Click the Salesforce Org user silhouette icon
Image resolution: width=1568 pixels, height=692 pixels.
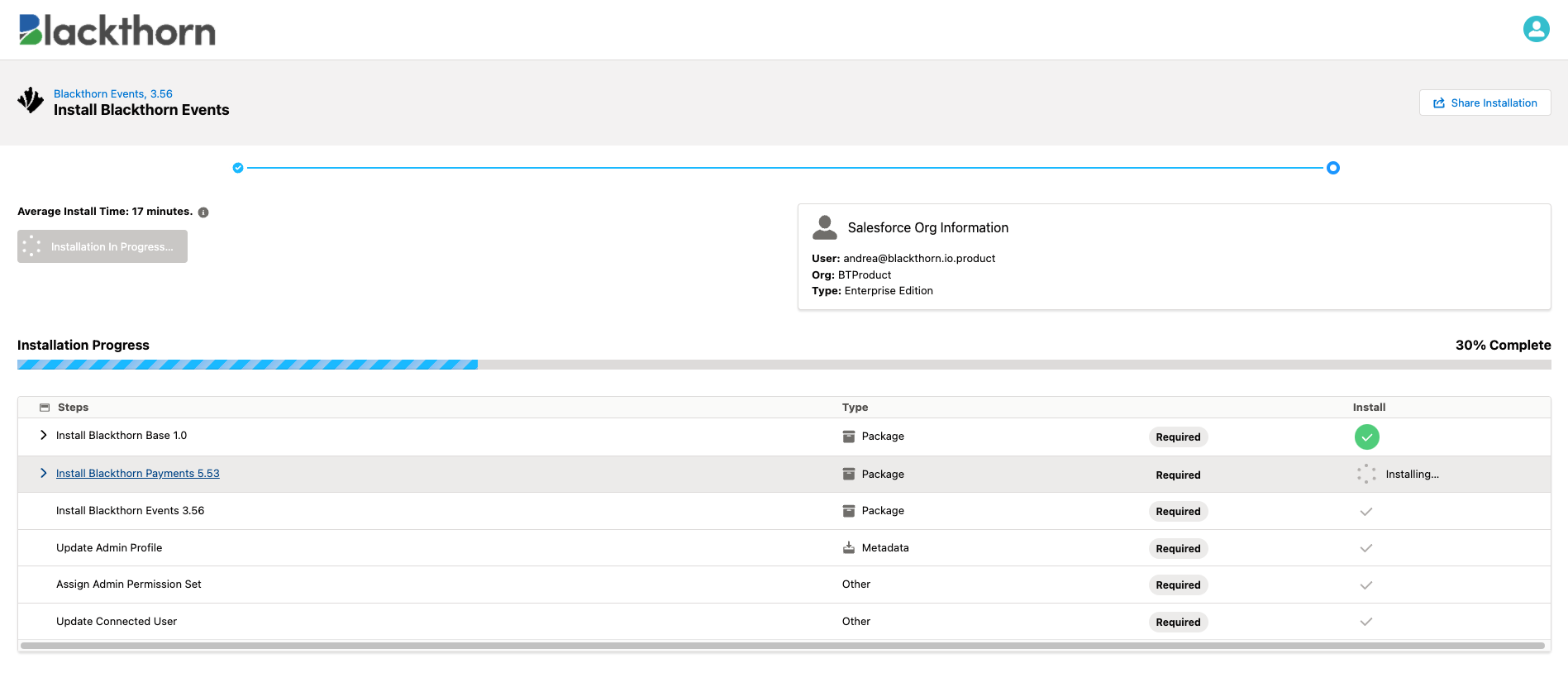[825, 227]
